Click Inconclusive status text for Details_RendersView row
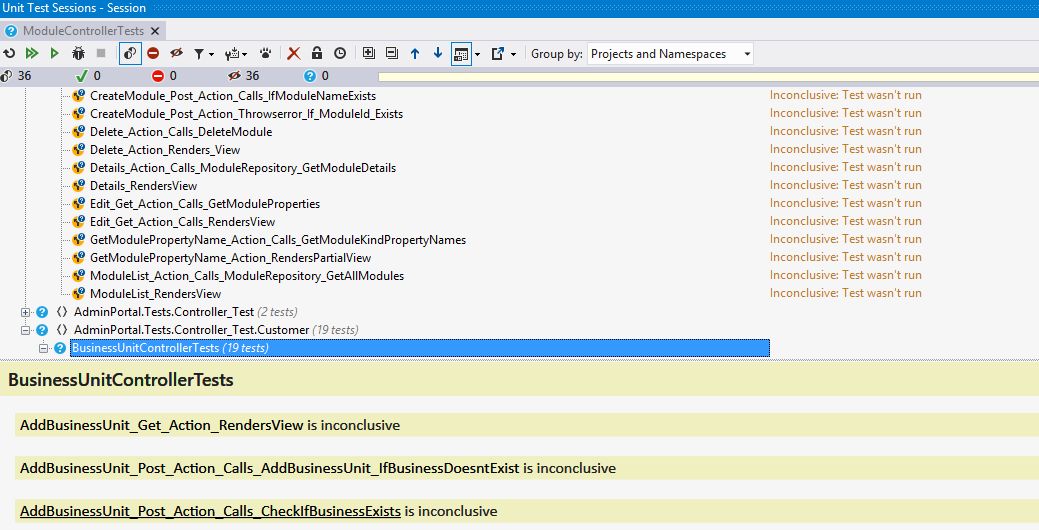 coord(846,185)
